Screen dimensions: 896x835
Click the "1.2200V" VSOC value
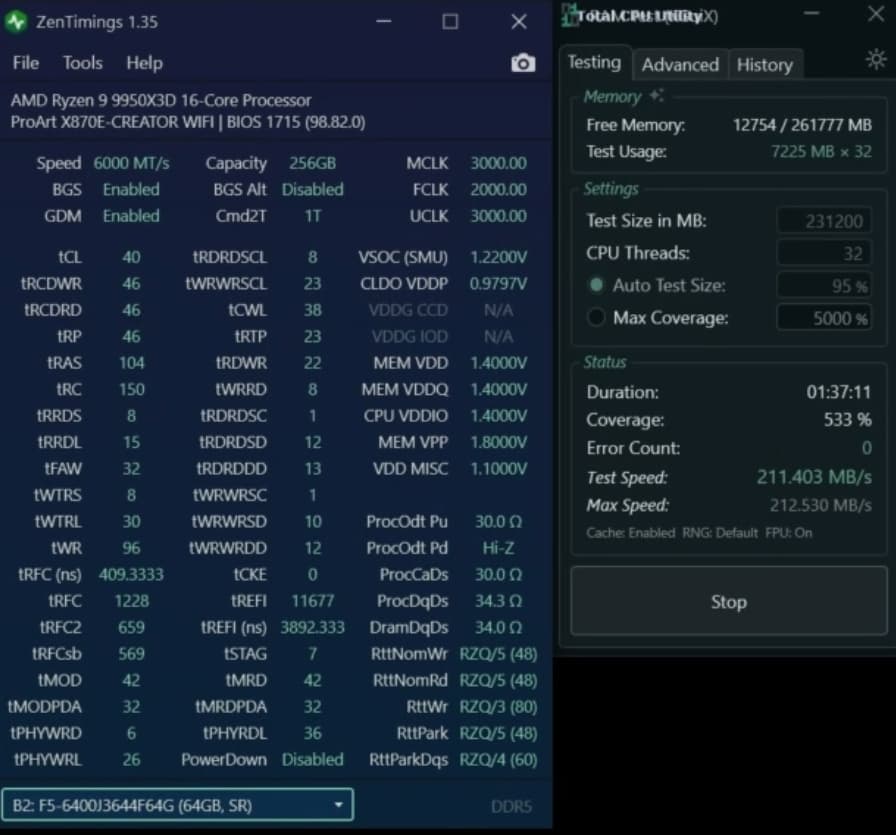498,257
